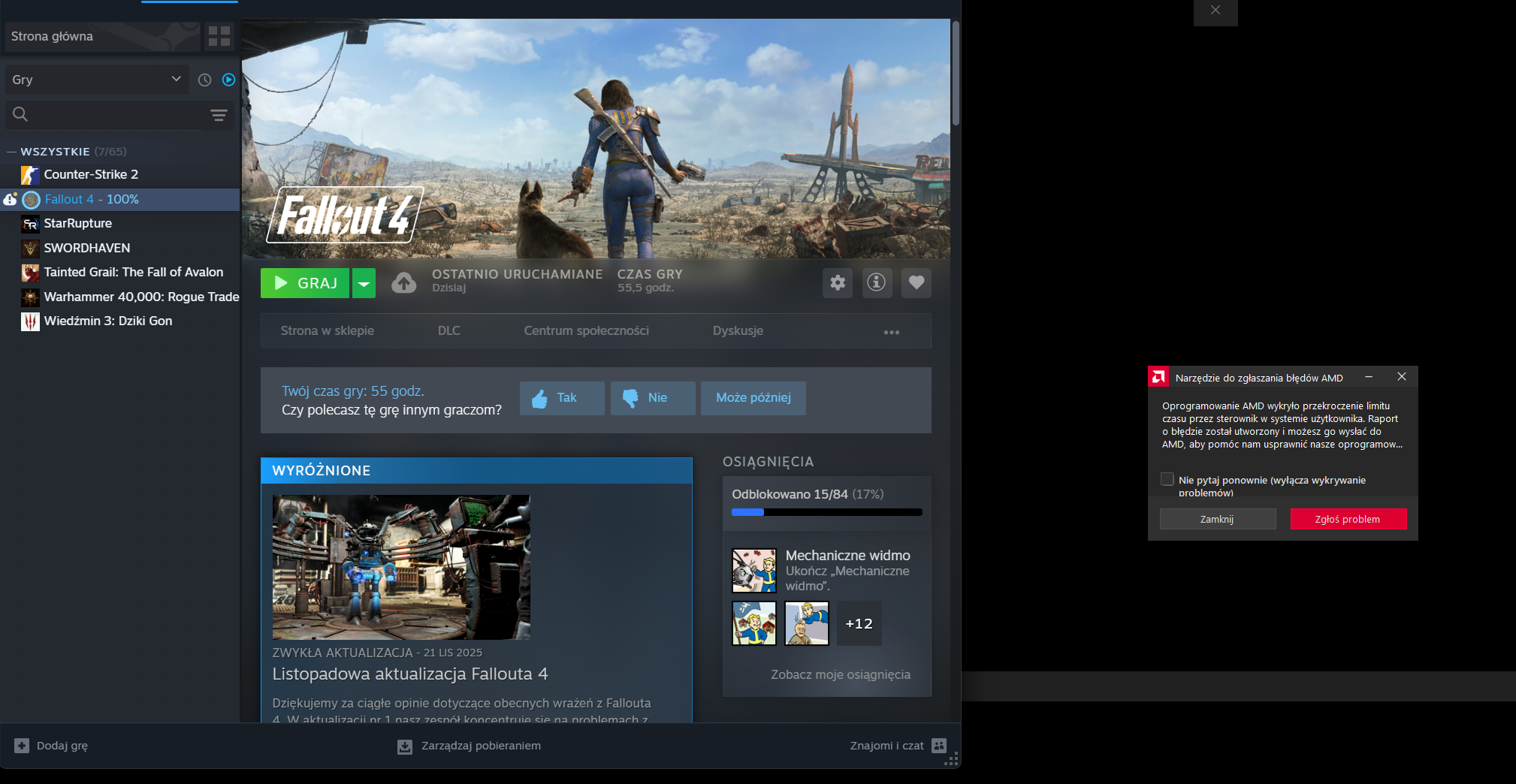The width and height of the screenshot is (1516, 784).
Task: Show the +12 more achievements tile
Action: tap(859, 623)
